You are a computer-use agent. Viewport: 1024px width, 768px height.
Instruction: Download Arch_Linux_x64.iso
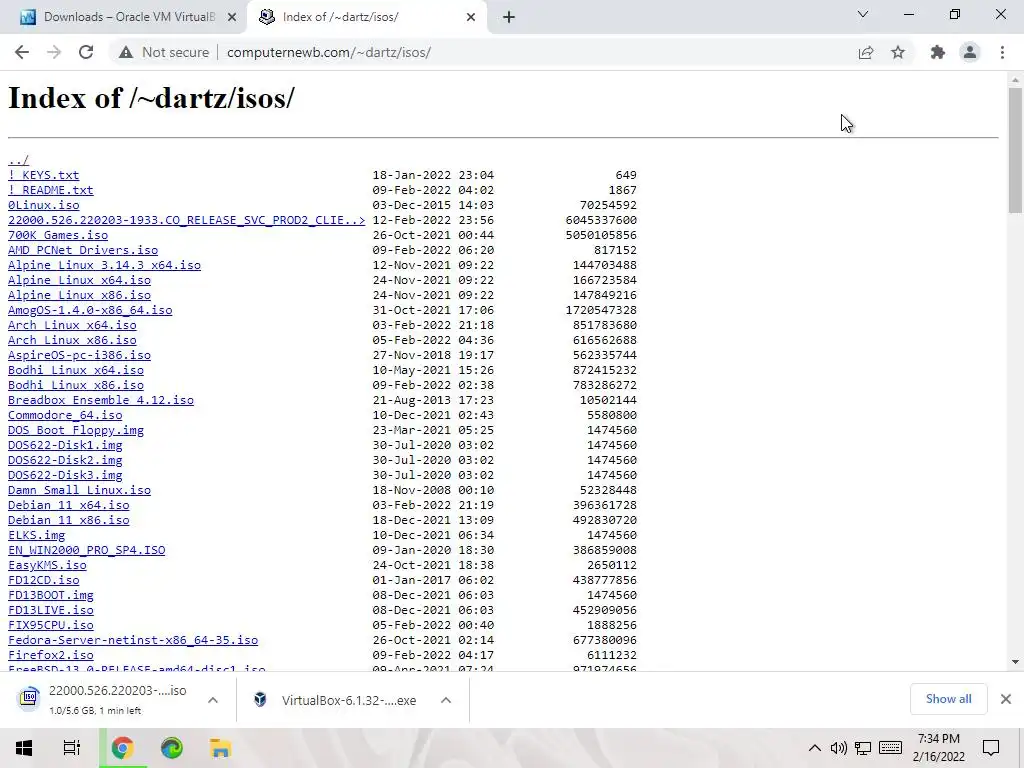click(x=72, y=325)
